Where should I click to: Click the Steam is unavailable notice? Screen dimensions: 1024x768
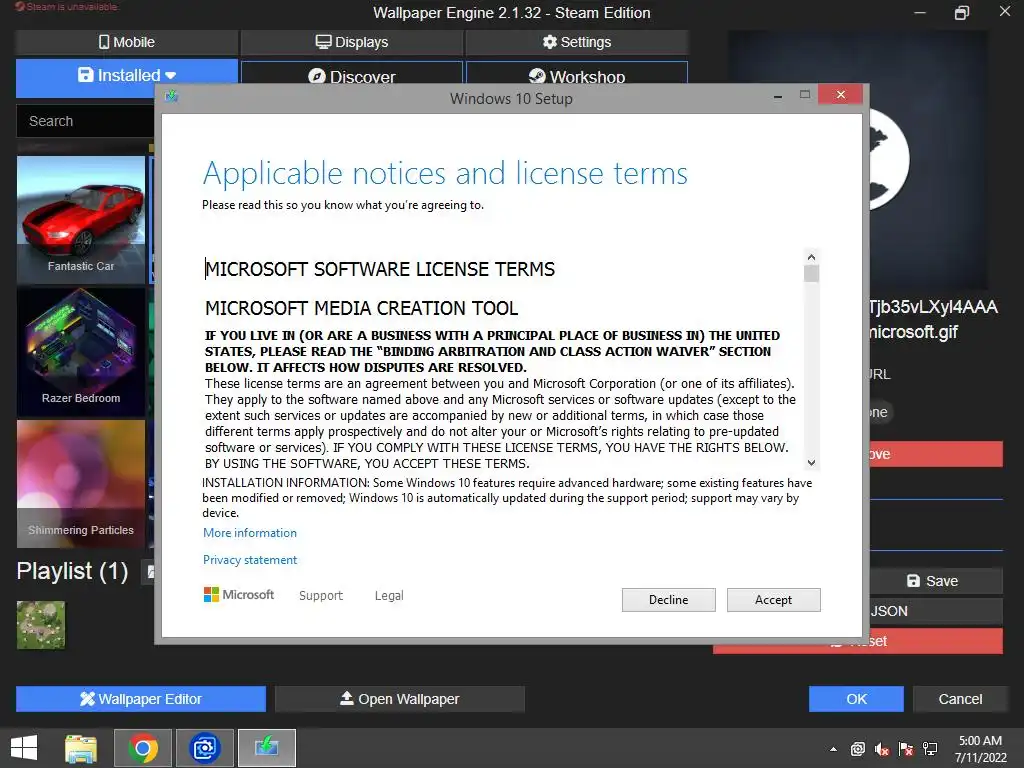point(66,7)
